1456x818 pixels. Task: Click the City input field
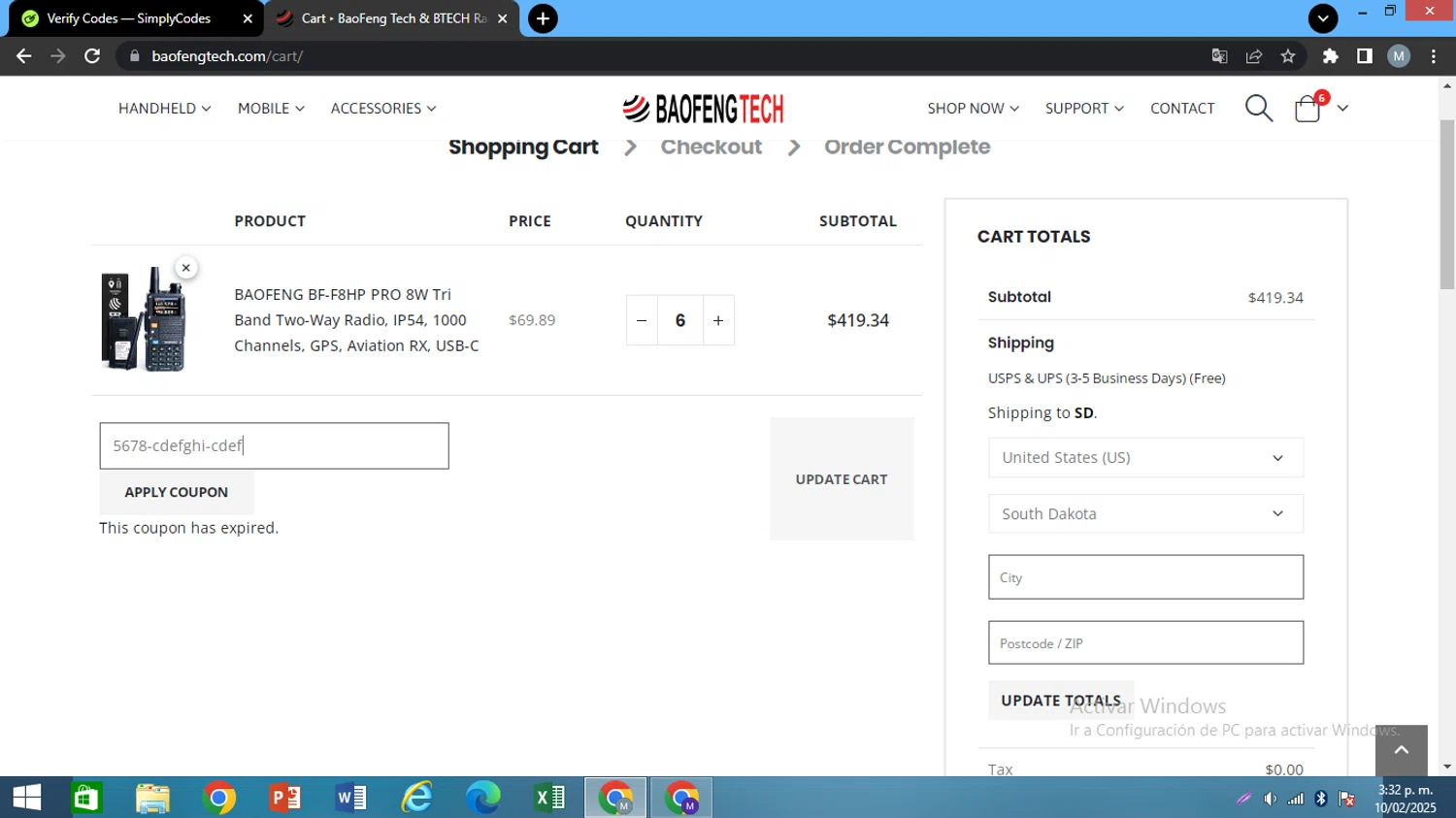click(x=1145, y=577)
